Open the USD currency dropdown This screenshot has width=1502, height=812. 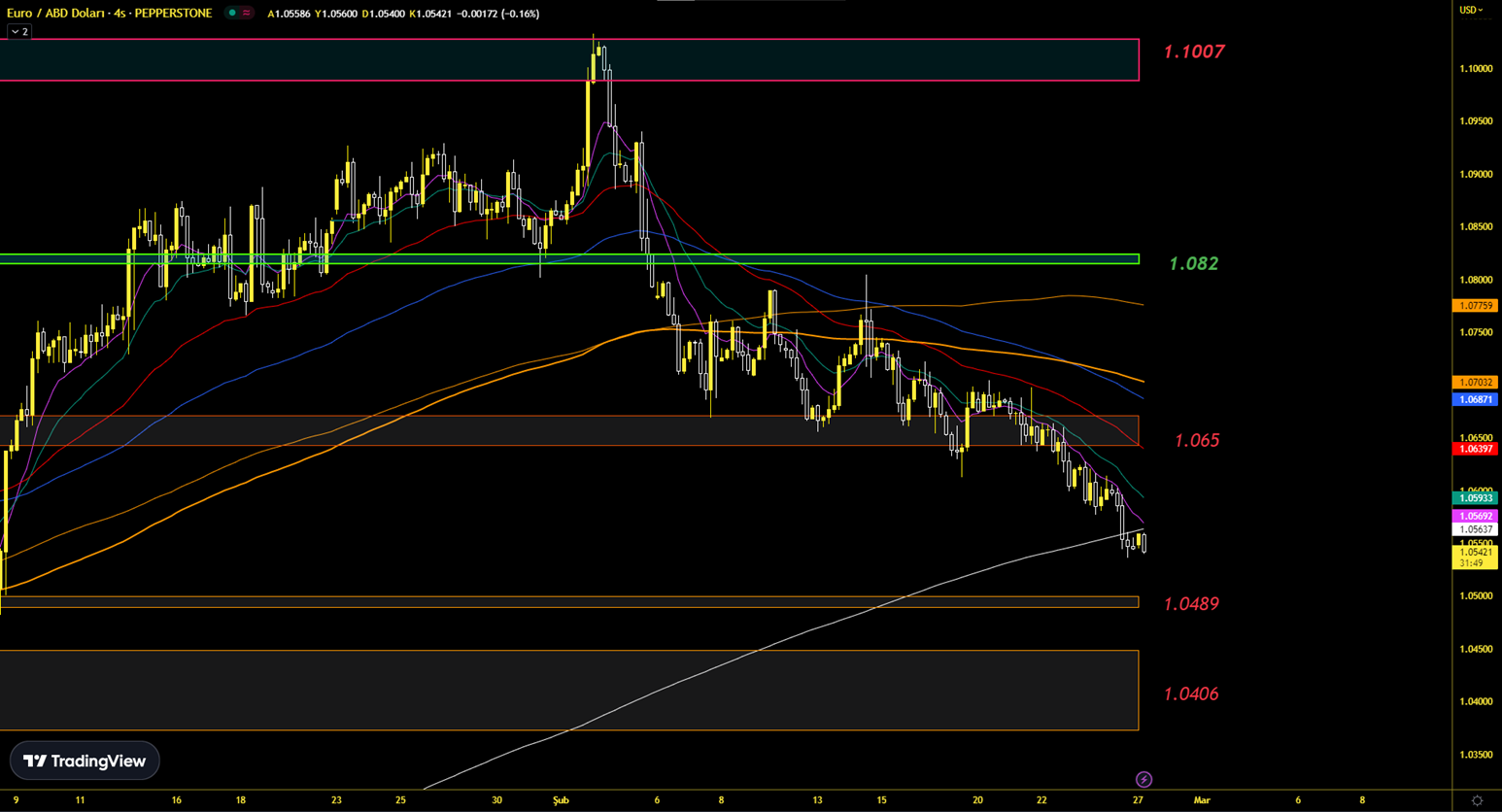pos(1471,10)
